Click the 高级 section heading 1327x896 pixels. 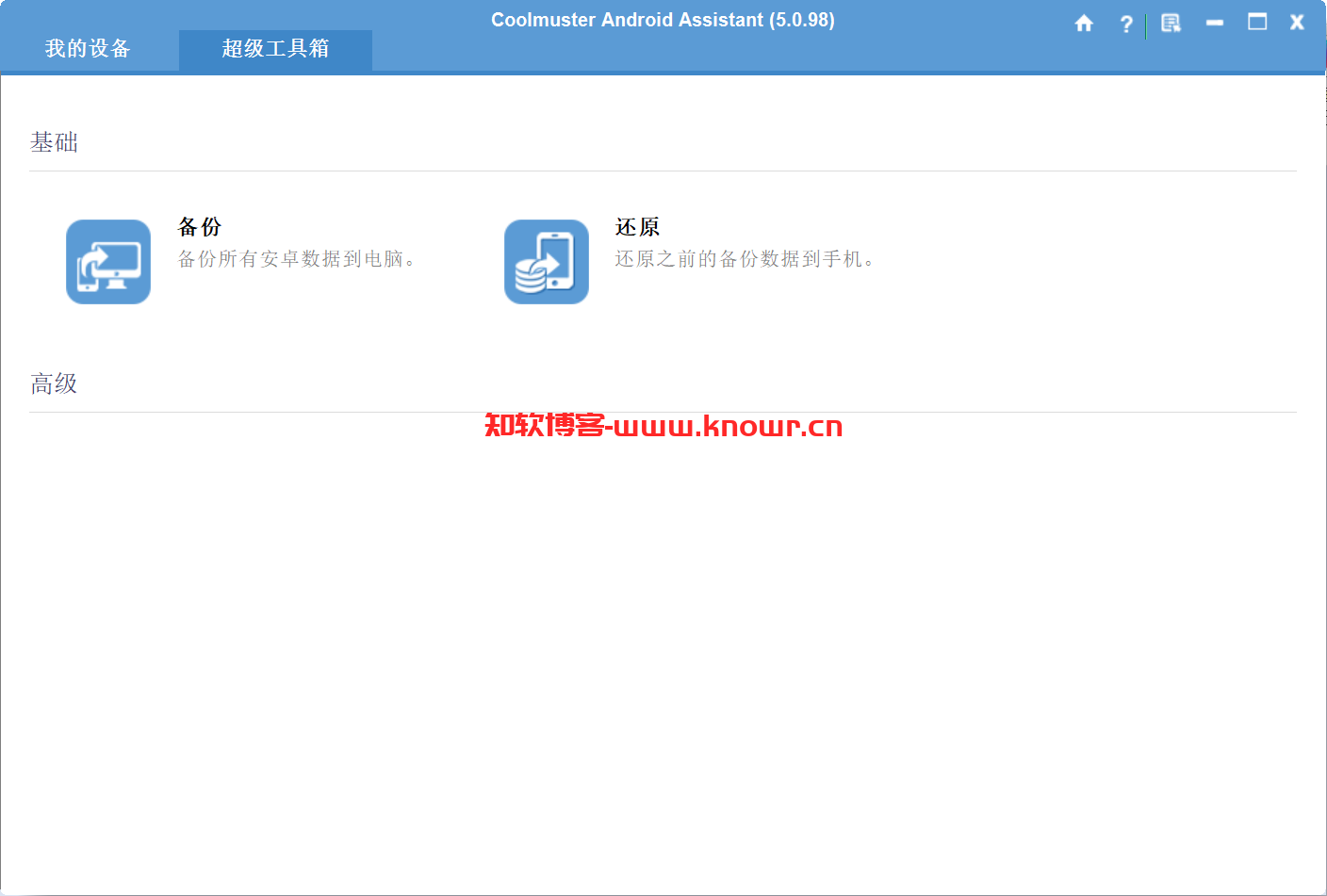(54, 383)
